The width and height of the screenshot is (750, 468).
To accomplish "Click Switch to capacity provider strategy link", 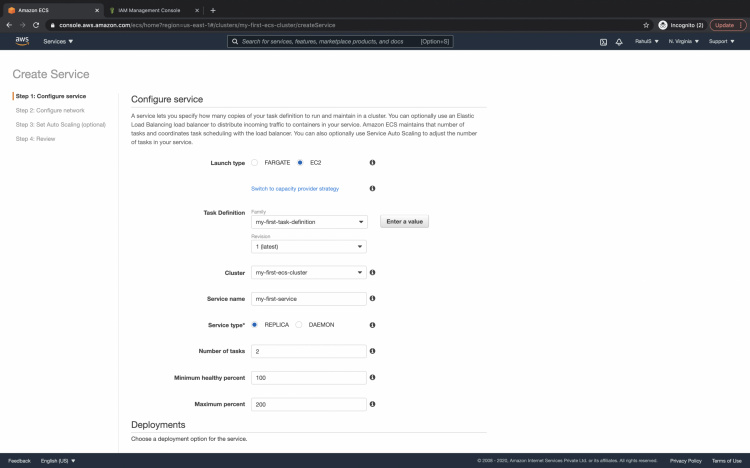I will coord(295,189).
